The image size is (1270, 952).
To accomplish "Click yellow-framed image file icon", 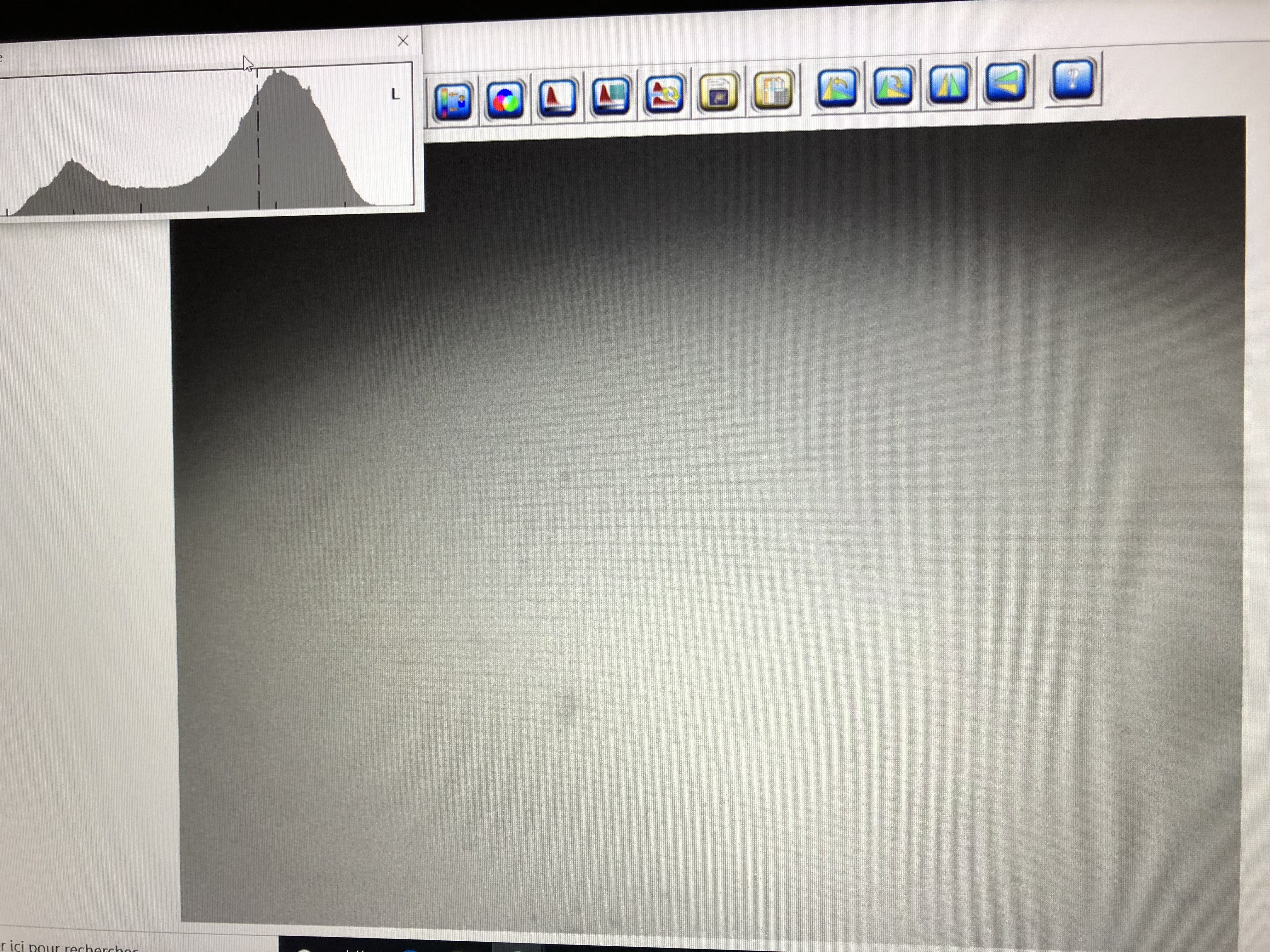I will point(718,92).
